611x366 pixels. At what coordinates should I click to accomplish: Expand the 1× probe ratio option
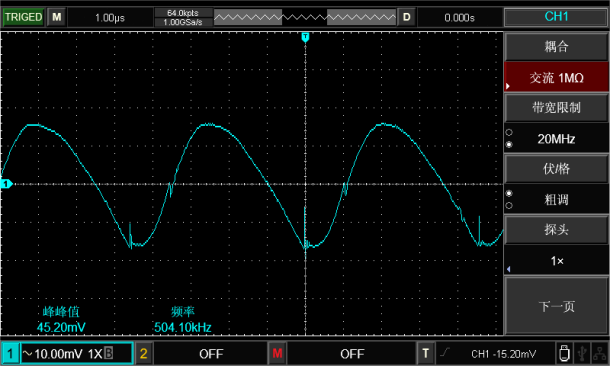556,260
